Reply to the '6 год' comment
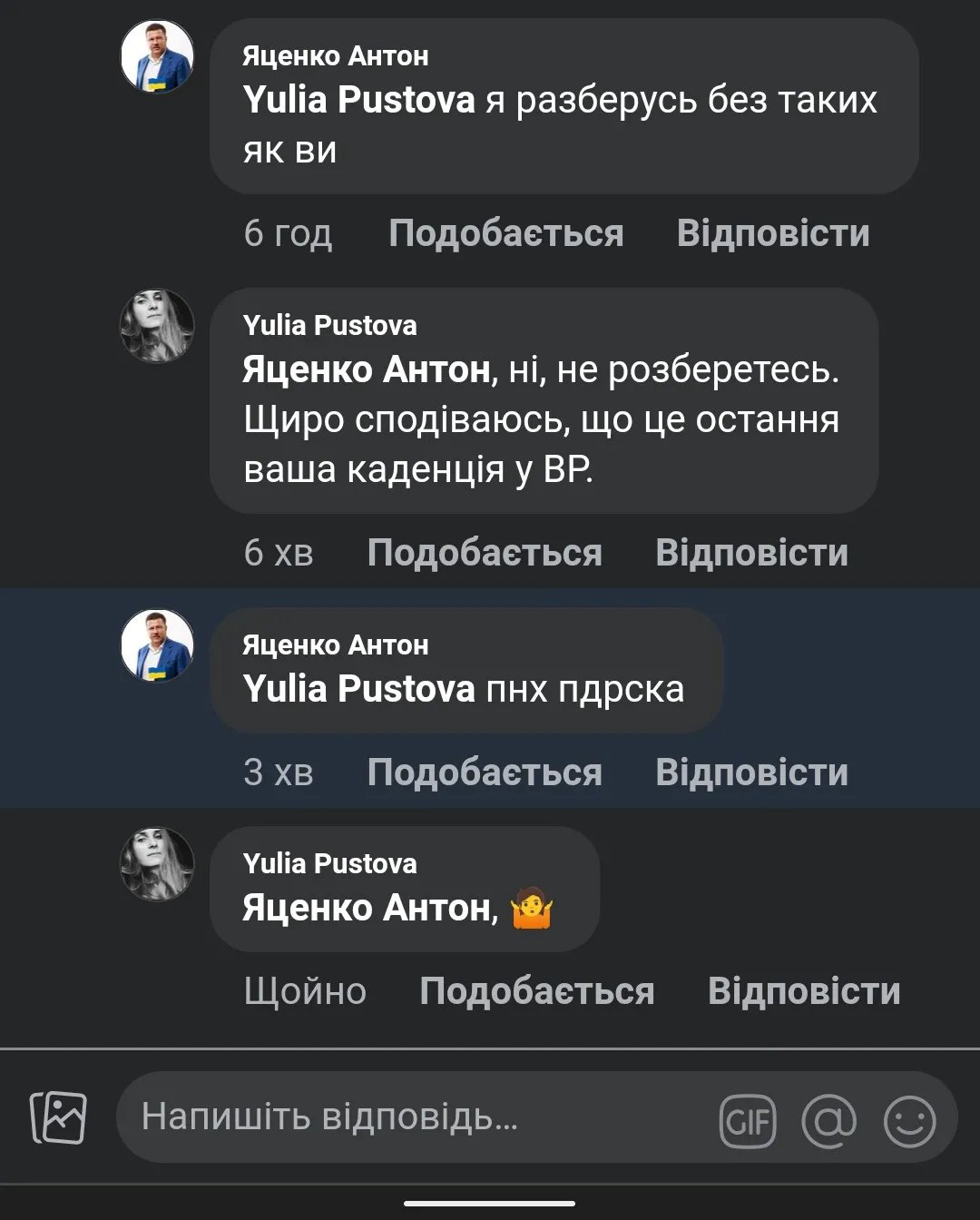Viewport: 980px width, 1220px height. (772, 233)
